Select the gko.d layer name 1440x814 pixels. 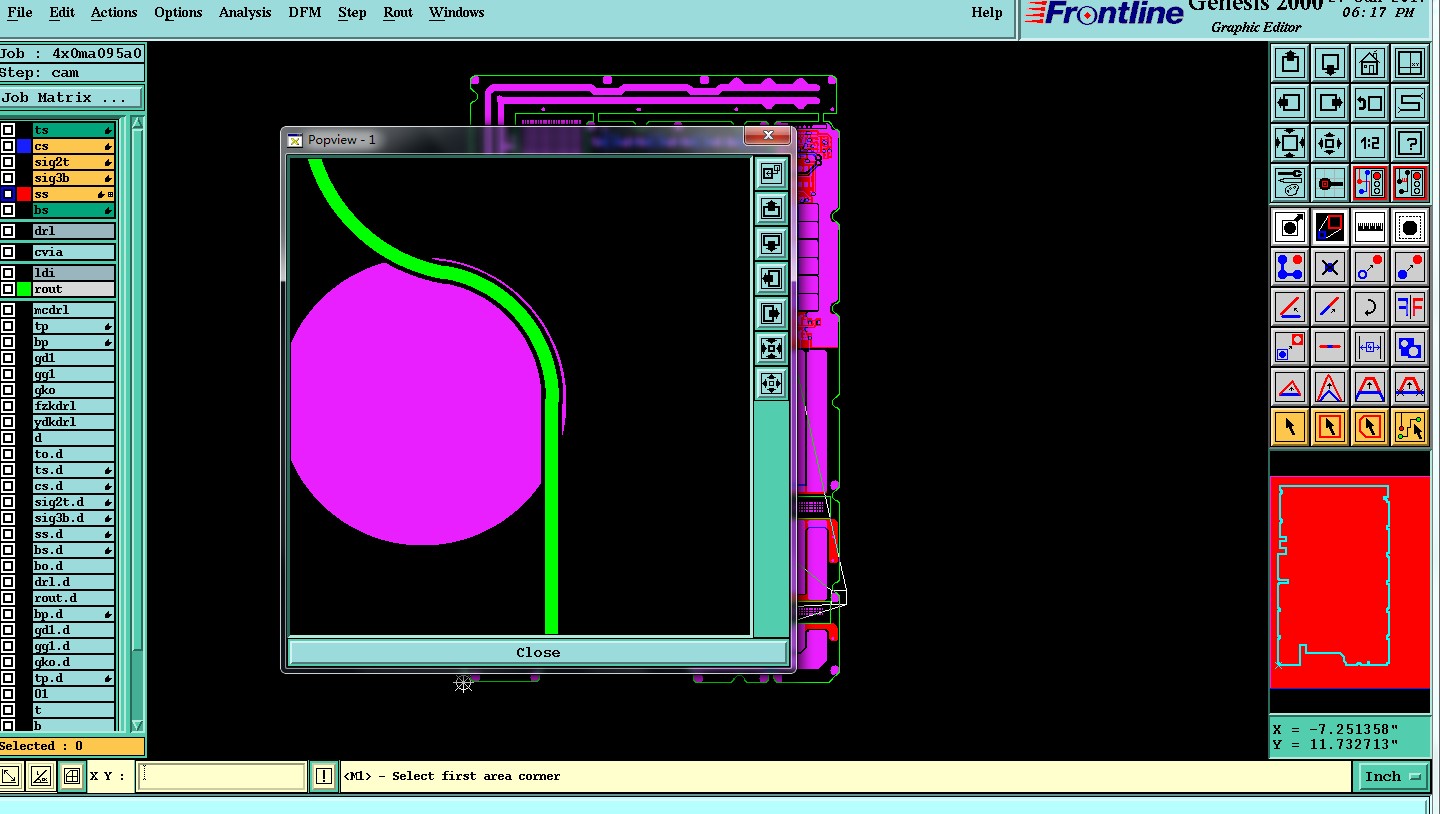pyautogui.click(x=74, y=662)
